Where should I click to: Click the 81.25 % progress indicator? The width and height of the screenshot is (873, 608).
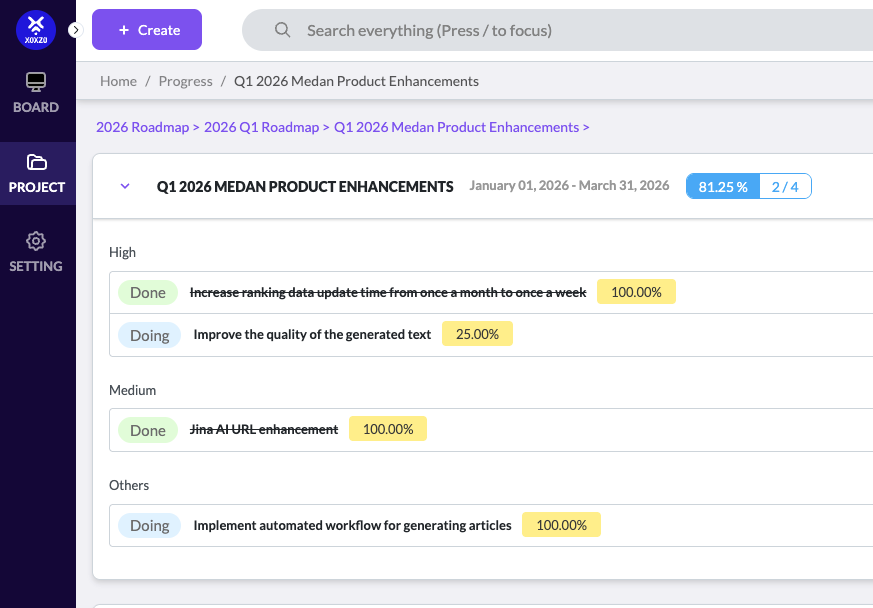723,187
